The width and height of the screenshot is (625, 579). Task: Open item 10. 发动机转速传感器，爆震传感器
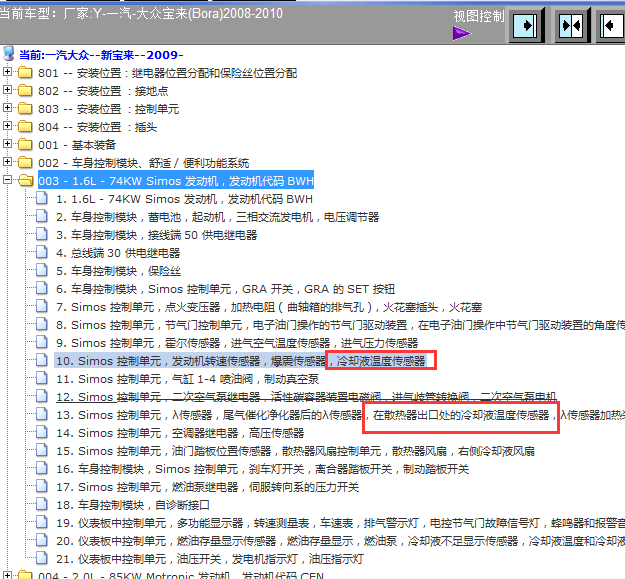point(240,361)
